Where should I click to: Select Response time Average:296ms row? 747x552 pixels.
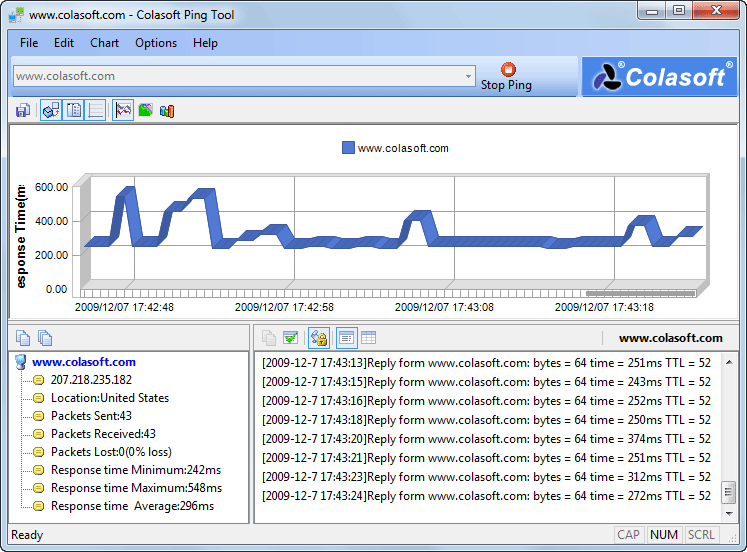click(x=132, y=506)
